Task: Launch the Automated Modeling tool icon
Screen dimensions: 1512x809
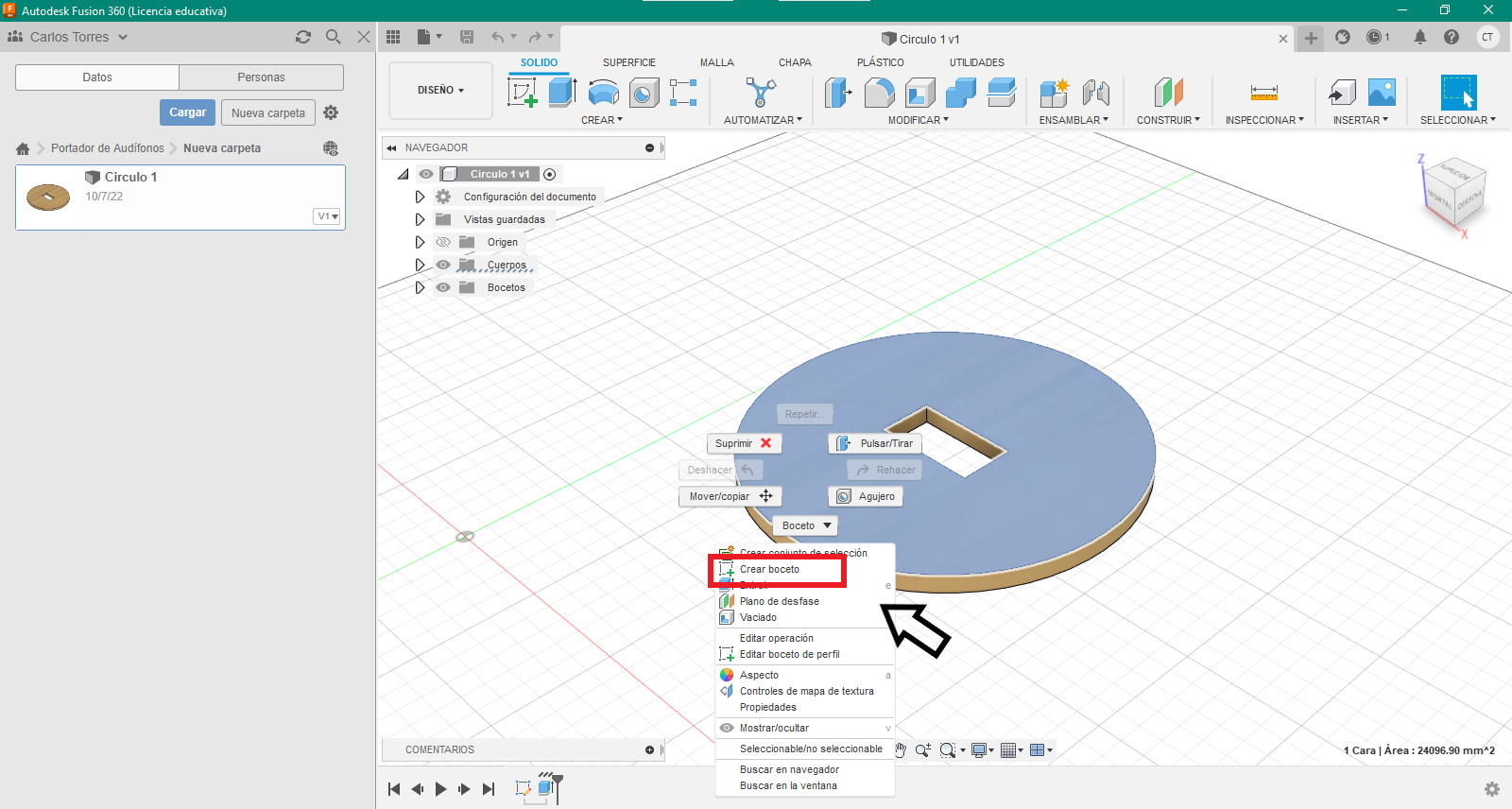Action: (x=761, y=93)
